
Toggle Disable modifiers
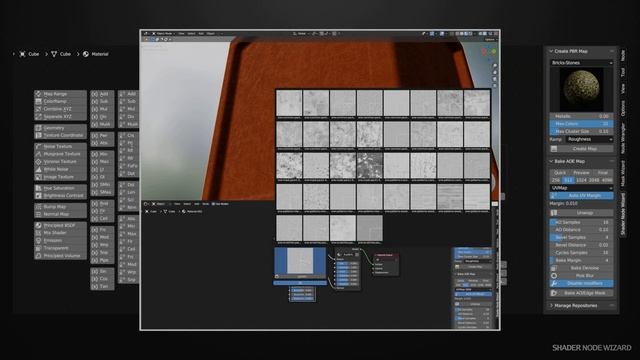pyautogui.click(x=581, y=283)
